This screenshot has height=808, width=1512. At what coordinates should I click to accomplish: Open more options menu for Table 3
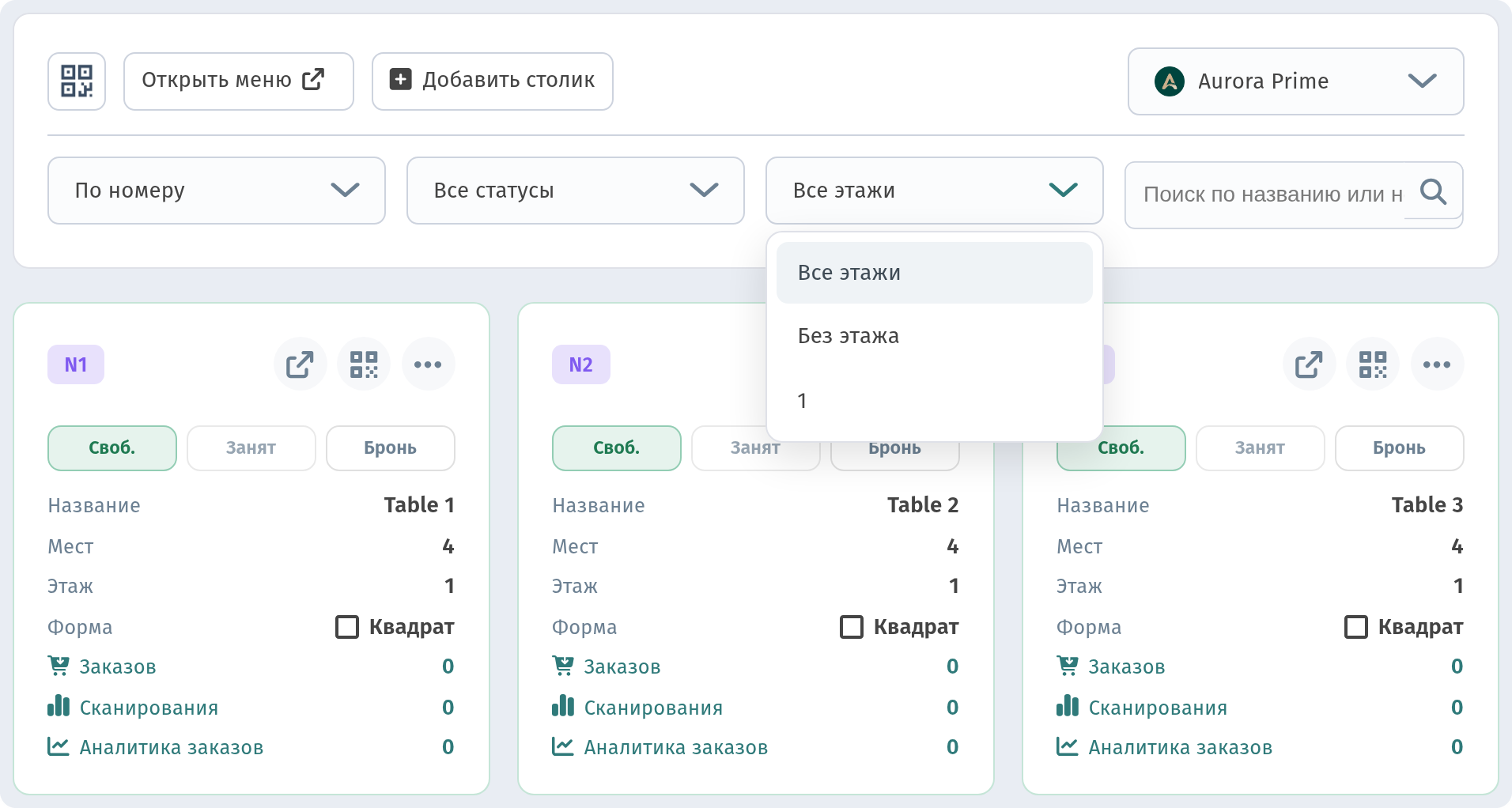coord(1437,364)
